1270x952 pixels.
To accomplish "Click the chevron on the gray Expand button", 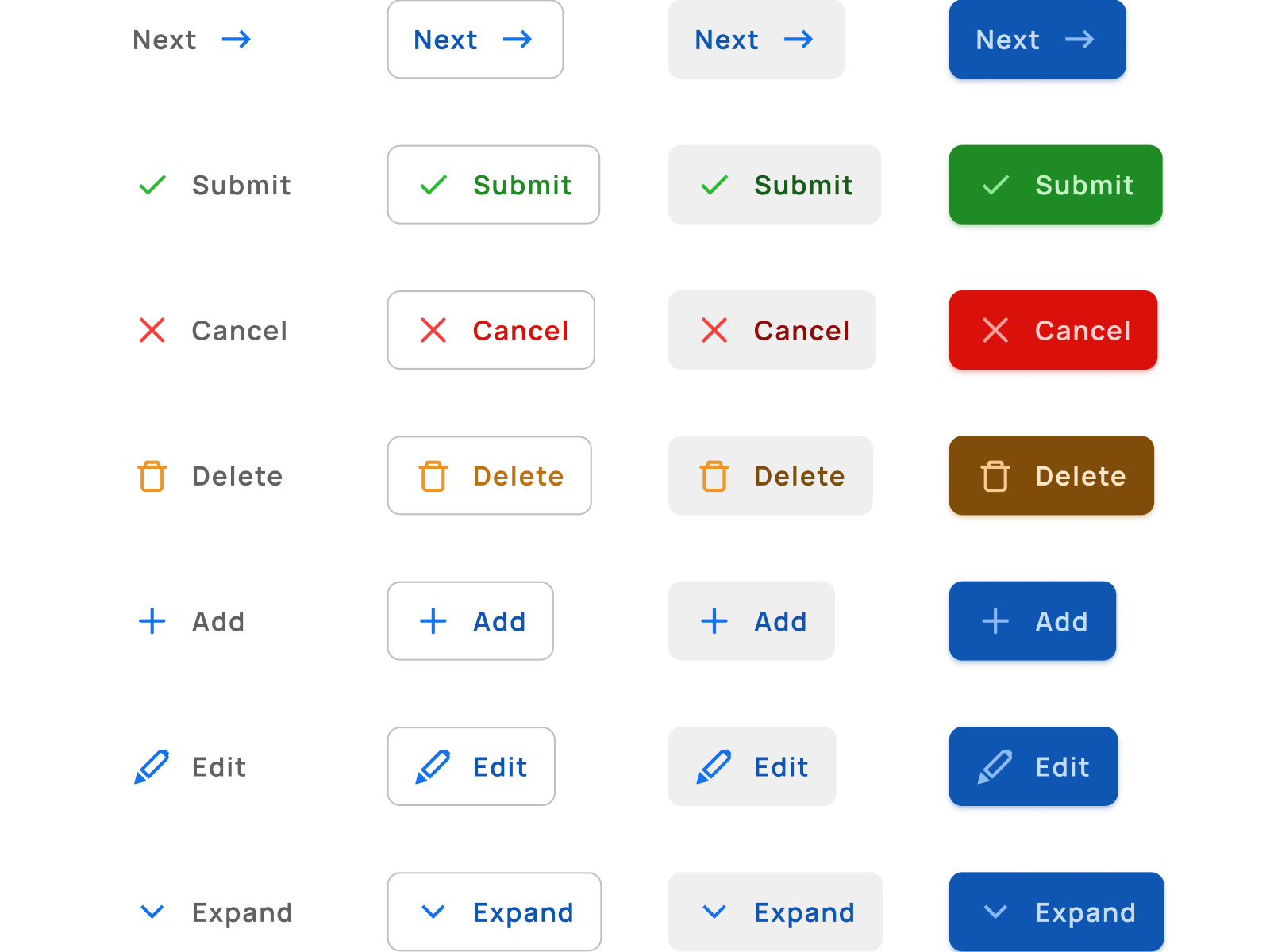I will [714, 912].
